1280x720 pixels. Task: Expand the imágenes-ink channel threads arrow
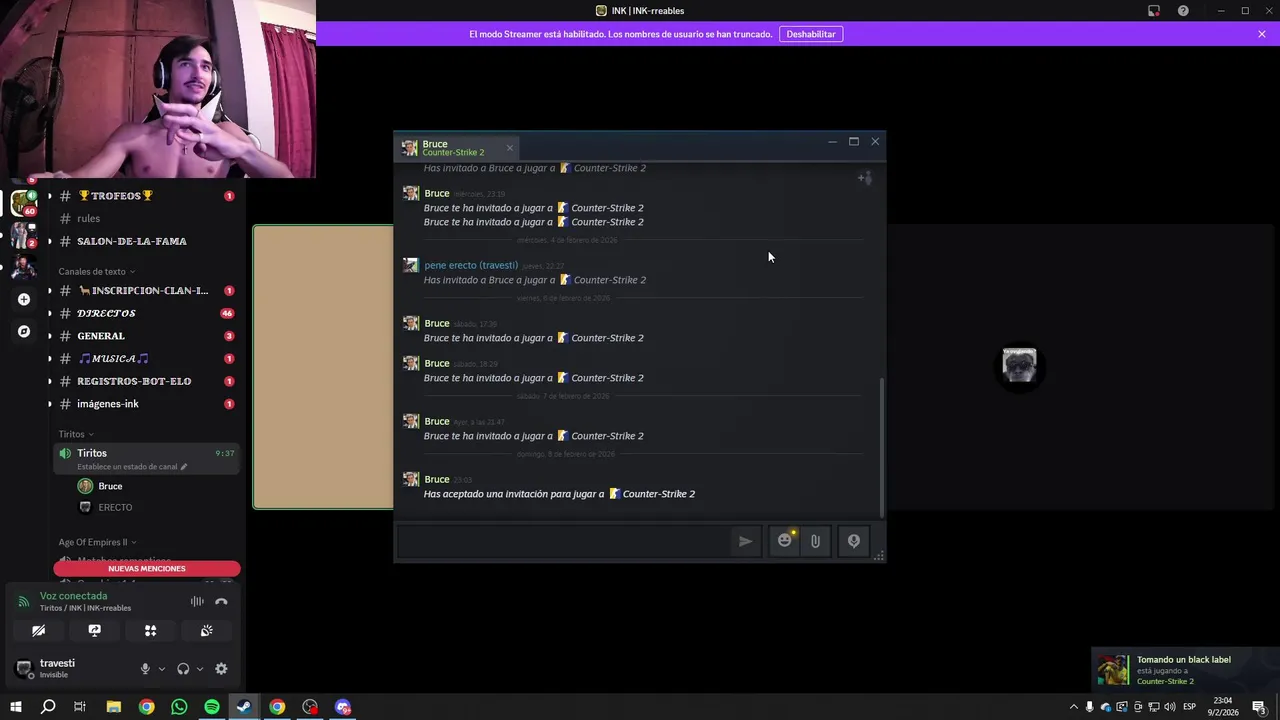pyautogui.click(x=50, y=404)
